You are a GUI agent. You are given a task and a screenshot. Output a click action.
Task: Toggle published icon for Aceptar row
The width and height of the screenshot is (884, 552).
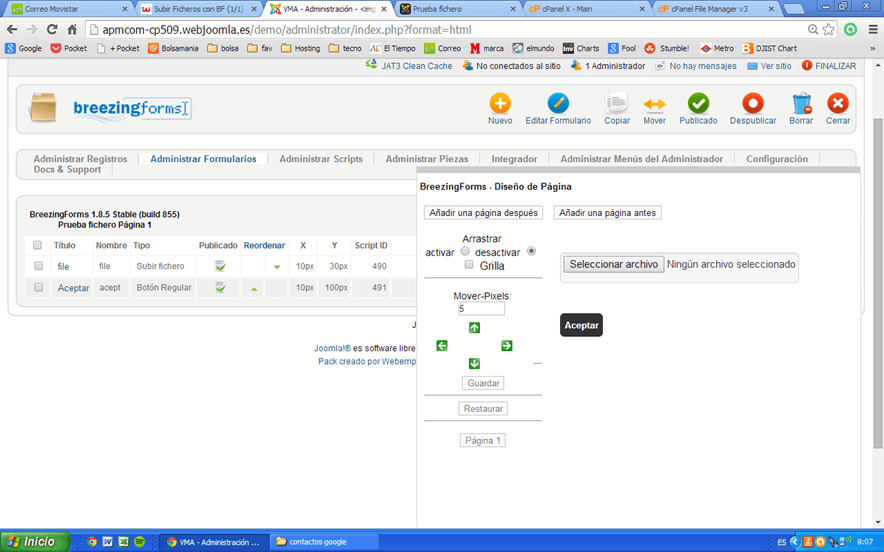tap(220, 288)
